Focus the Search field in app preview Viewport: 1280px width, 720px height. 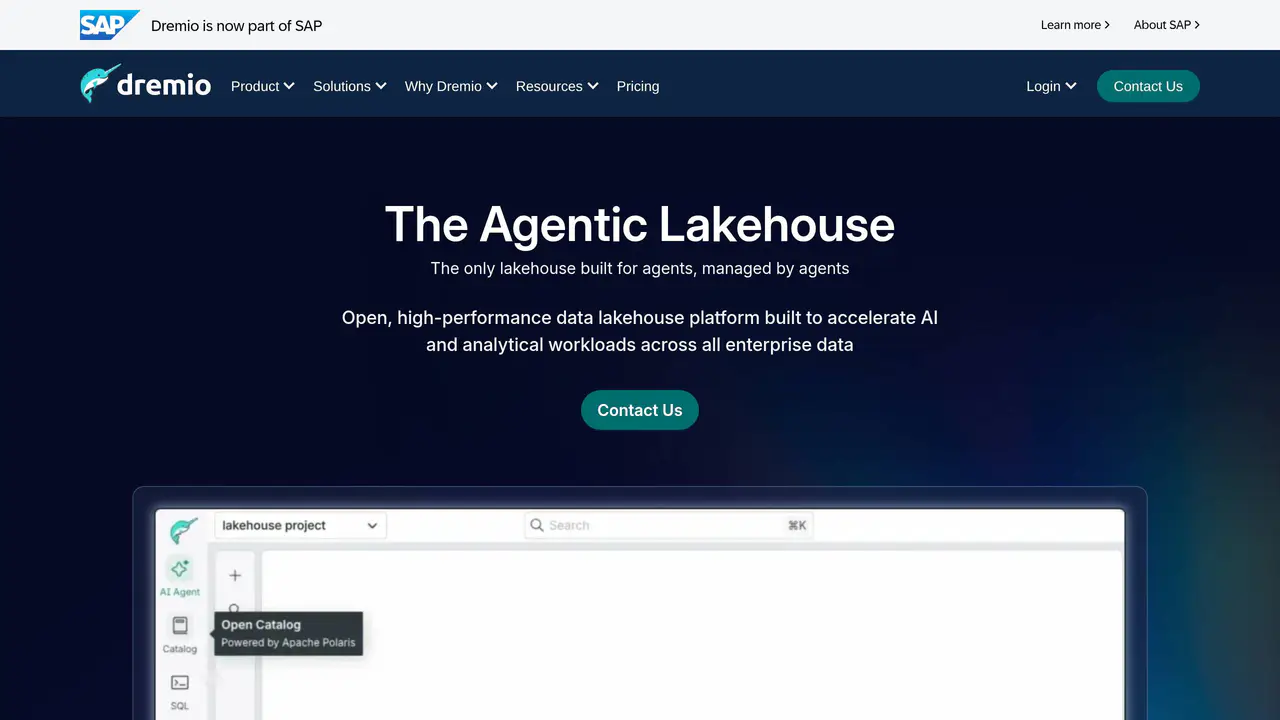(x=668, y=525)
